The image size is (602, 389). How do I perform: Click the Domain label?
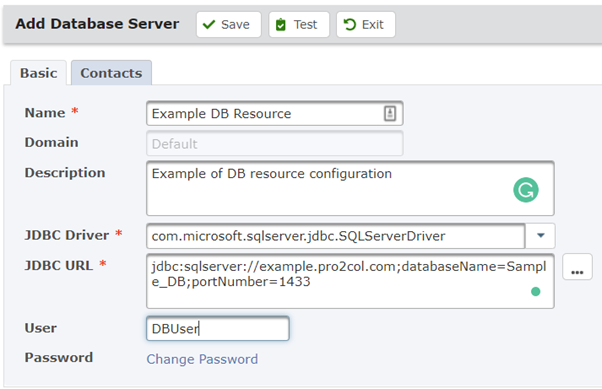51,142
